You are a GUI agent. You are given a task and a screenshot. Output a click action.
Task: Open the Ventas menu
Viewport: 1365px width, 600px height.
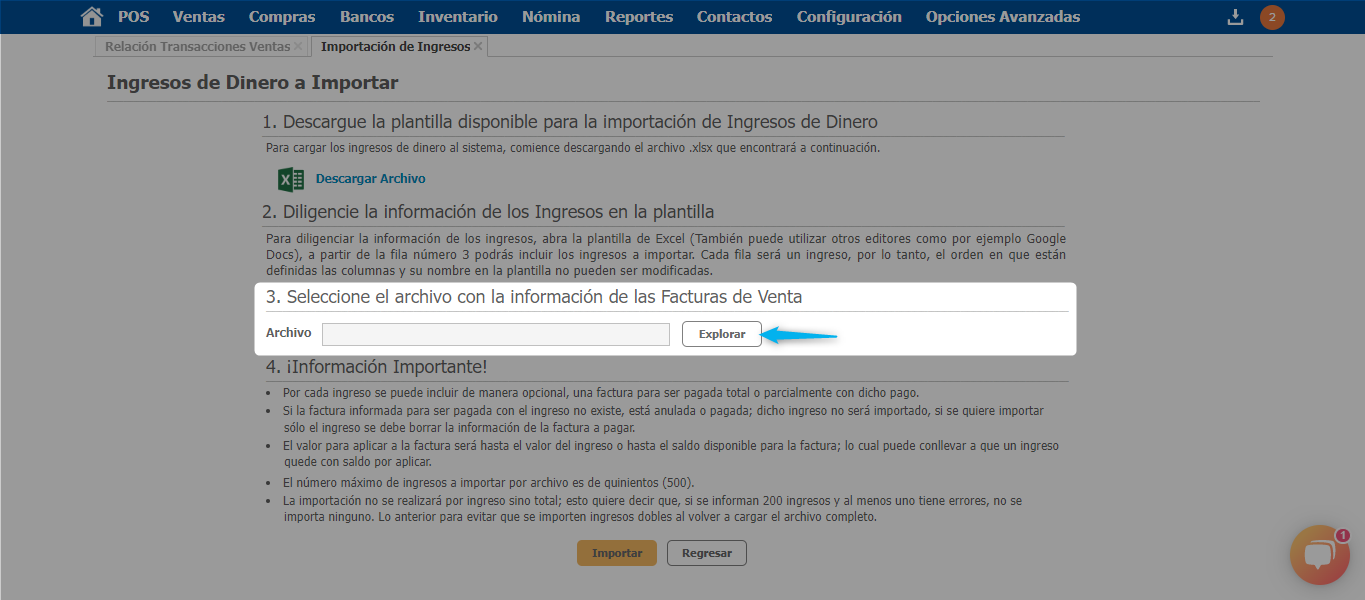point(198,17)
